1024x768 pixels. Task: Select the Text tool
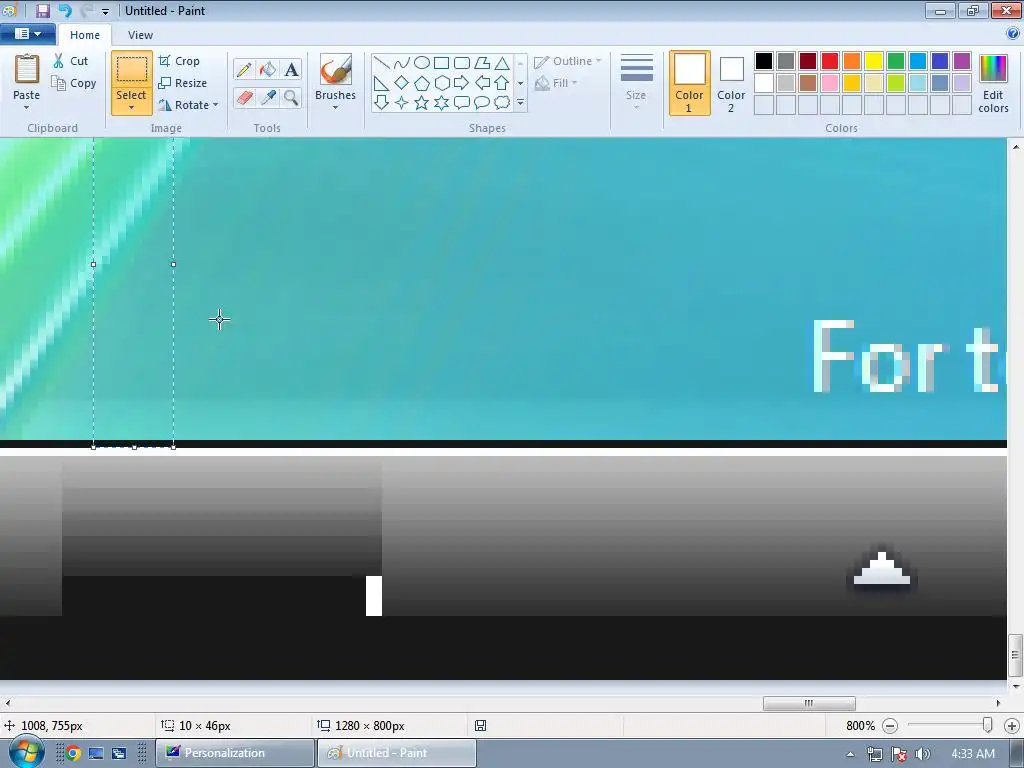(x=291, y=69)
